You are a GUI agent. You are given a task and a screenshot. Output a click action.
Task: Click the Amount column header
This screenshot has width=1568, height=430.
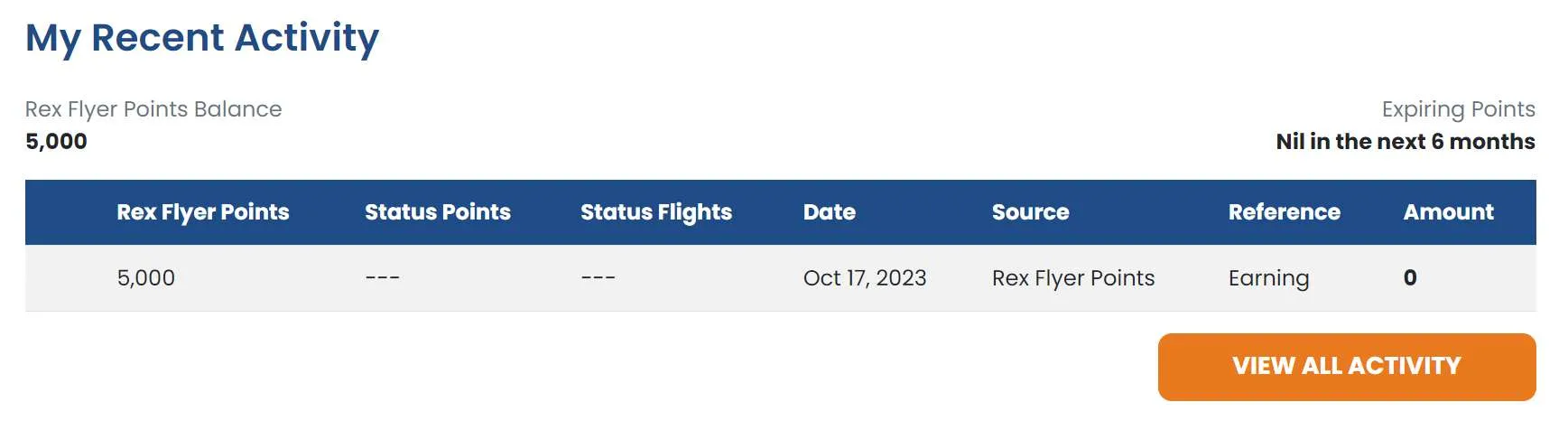[1448, 212]
